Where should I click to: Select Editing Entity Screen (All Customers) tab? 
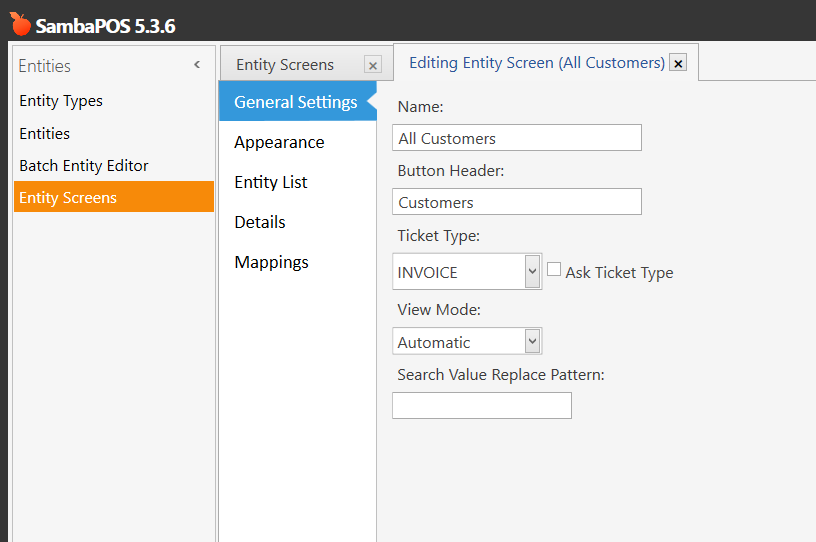tap(537, 62)
